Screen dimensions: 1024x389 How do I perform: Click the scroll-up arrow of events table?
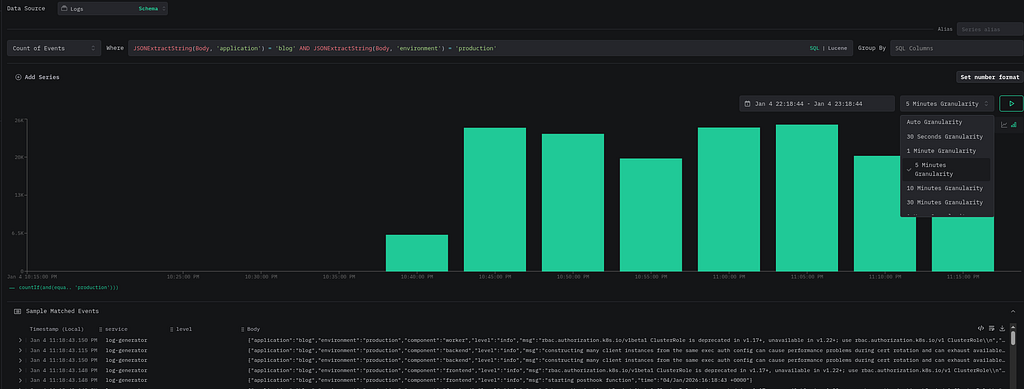tap(1014, 328)
